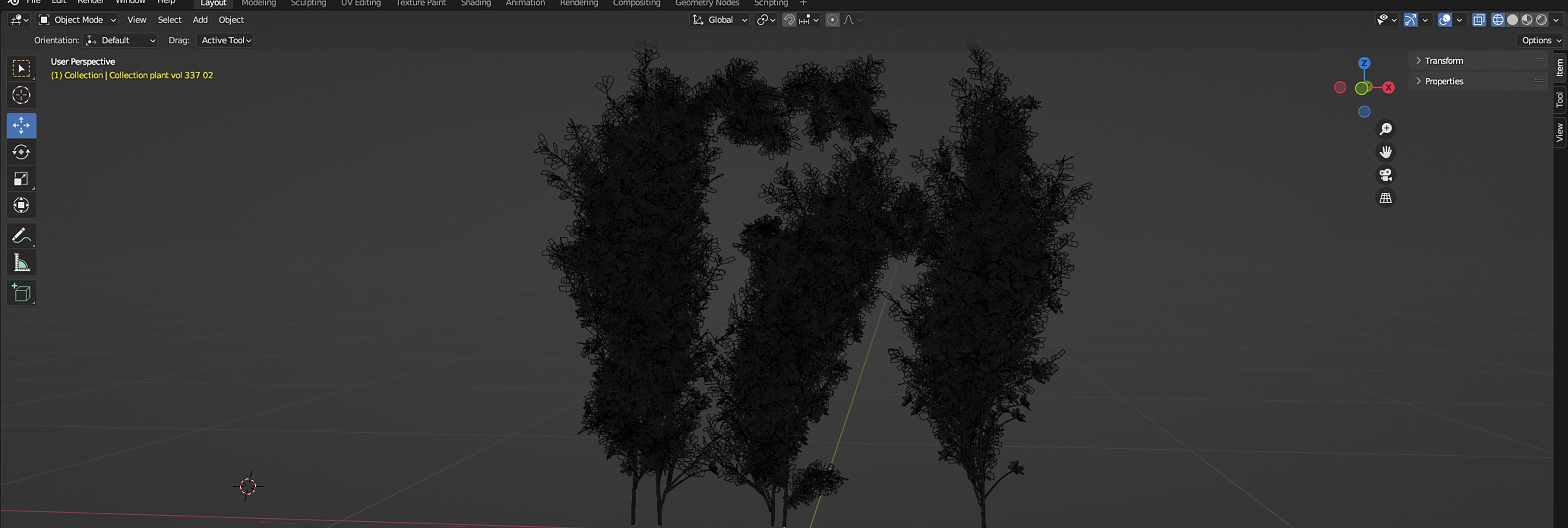Open the Options dropdown

coord(1541,40)
